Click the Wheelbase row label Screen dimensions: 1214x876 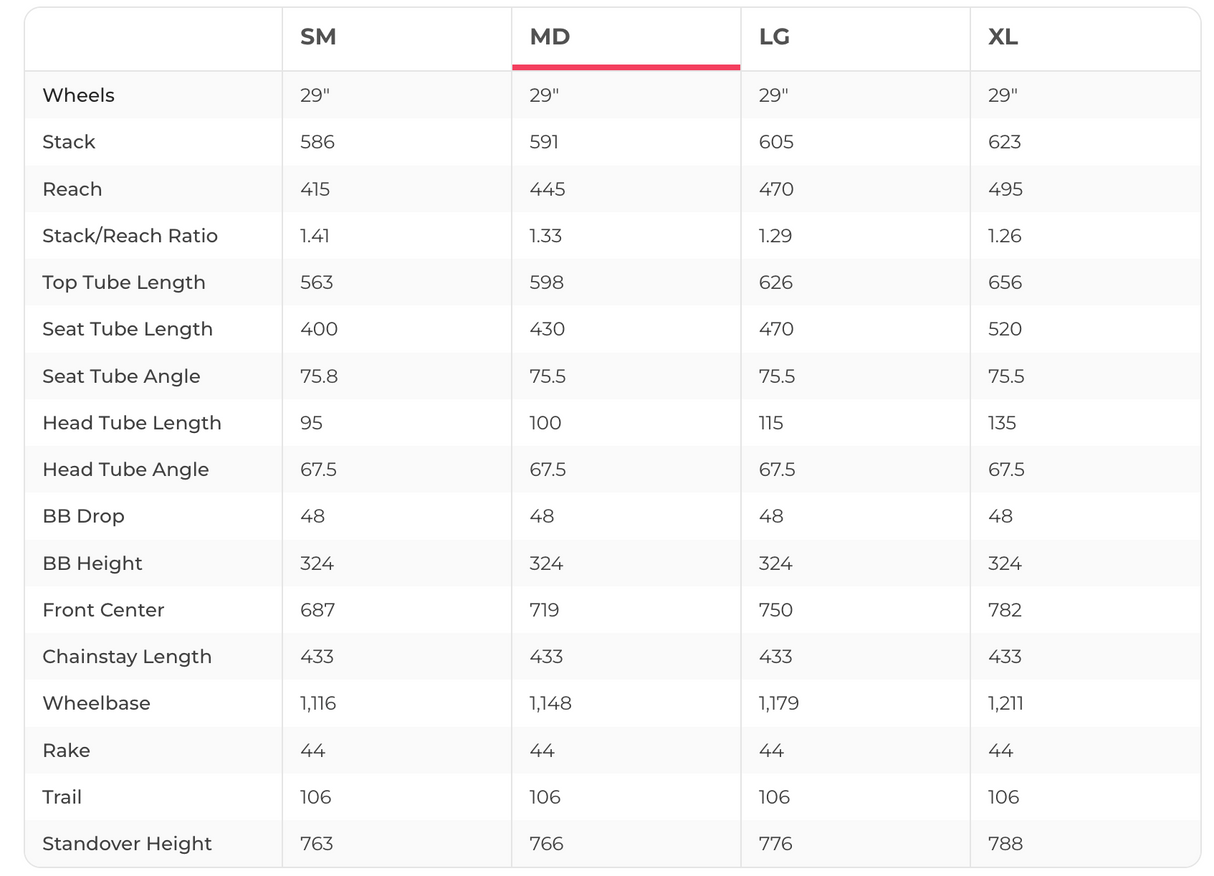pos(96,703)
